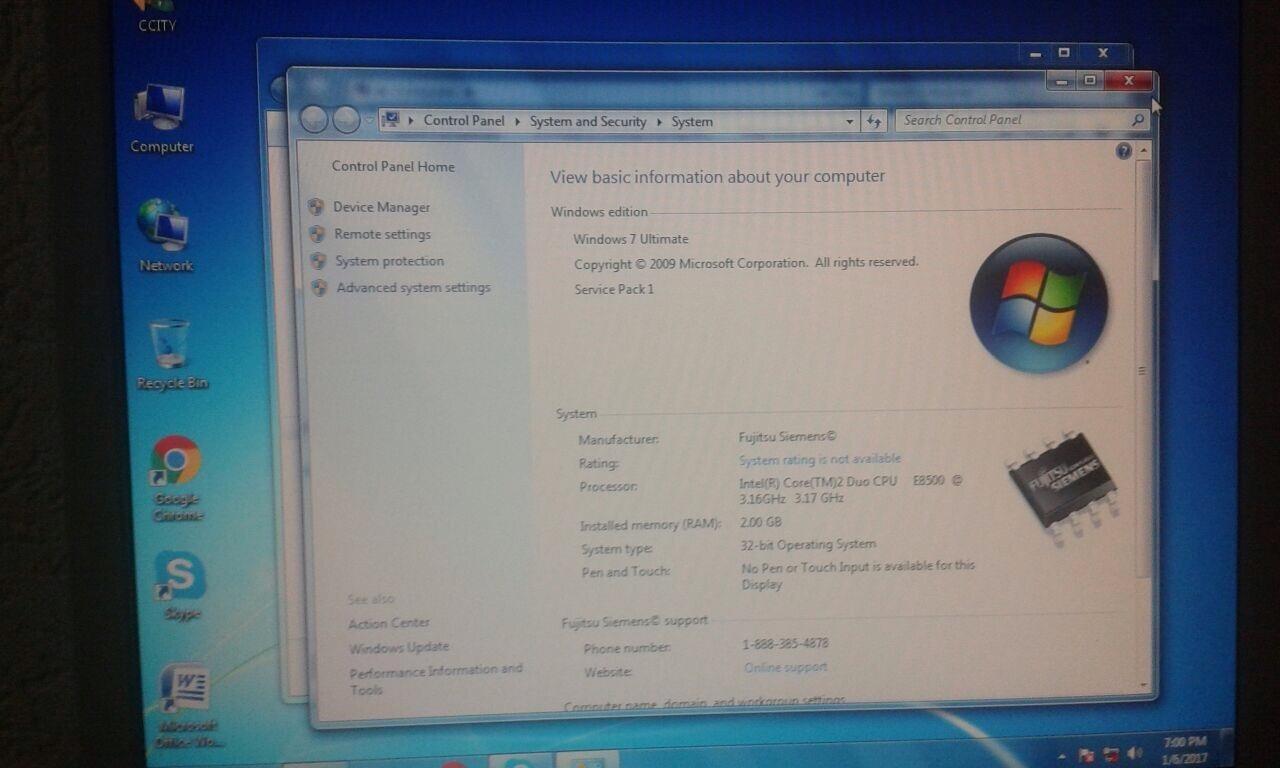This screenshot has height=768, width=1280.
Task: Open Control Panel Home link
Action: click(393, 167)
